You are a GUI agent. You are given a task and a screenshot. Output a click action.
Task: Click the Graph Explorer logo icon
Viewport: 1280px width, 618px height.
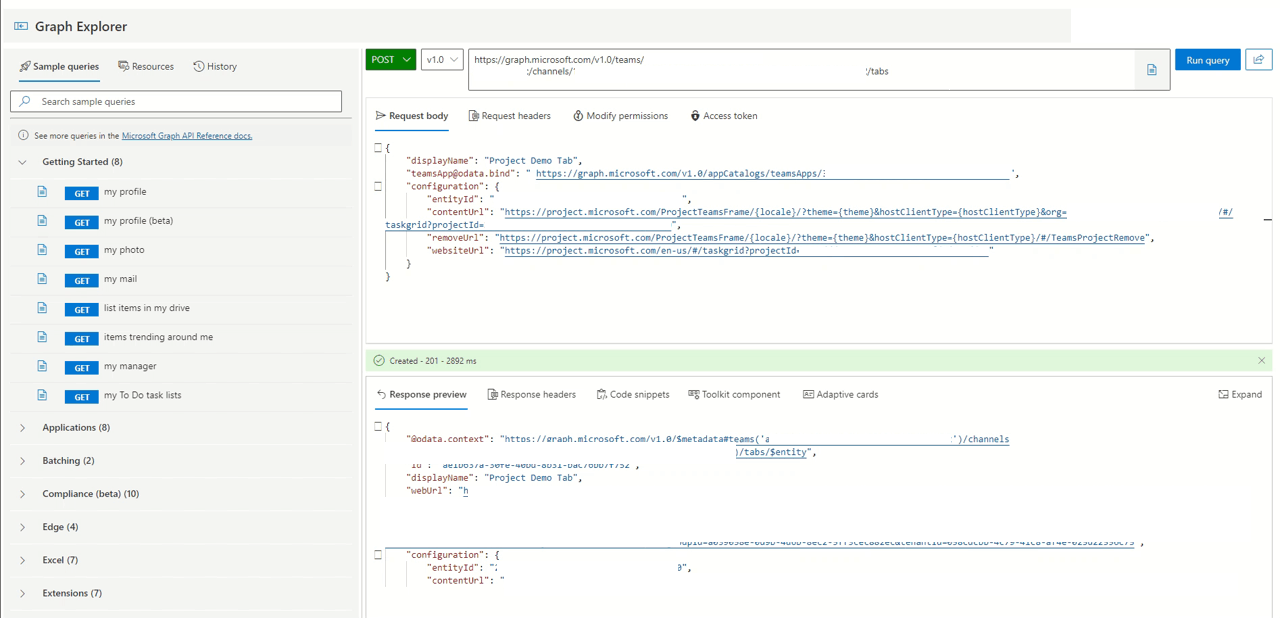(x=21, y=26)
